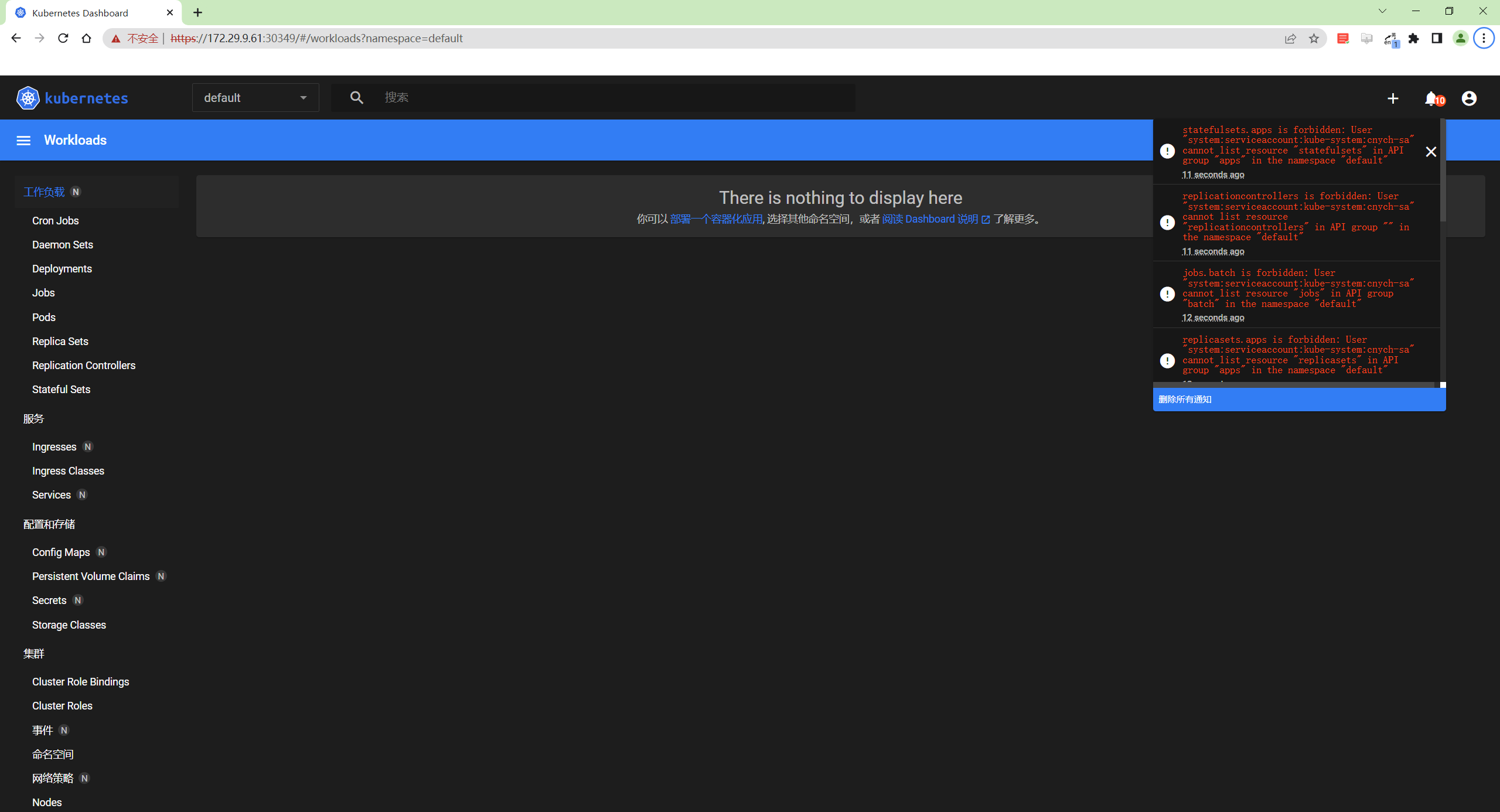Open Replication Controllers in sidebar
The image size is (1500, 812).
point(84,366)
